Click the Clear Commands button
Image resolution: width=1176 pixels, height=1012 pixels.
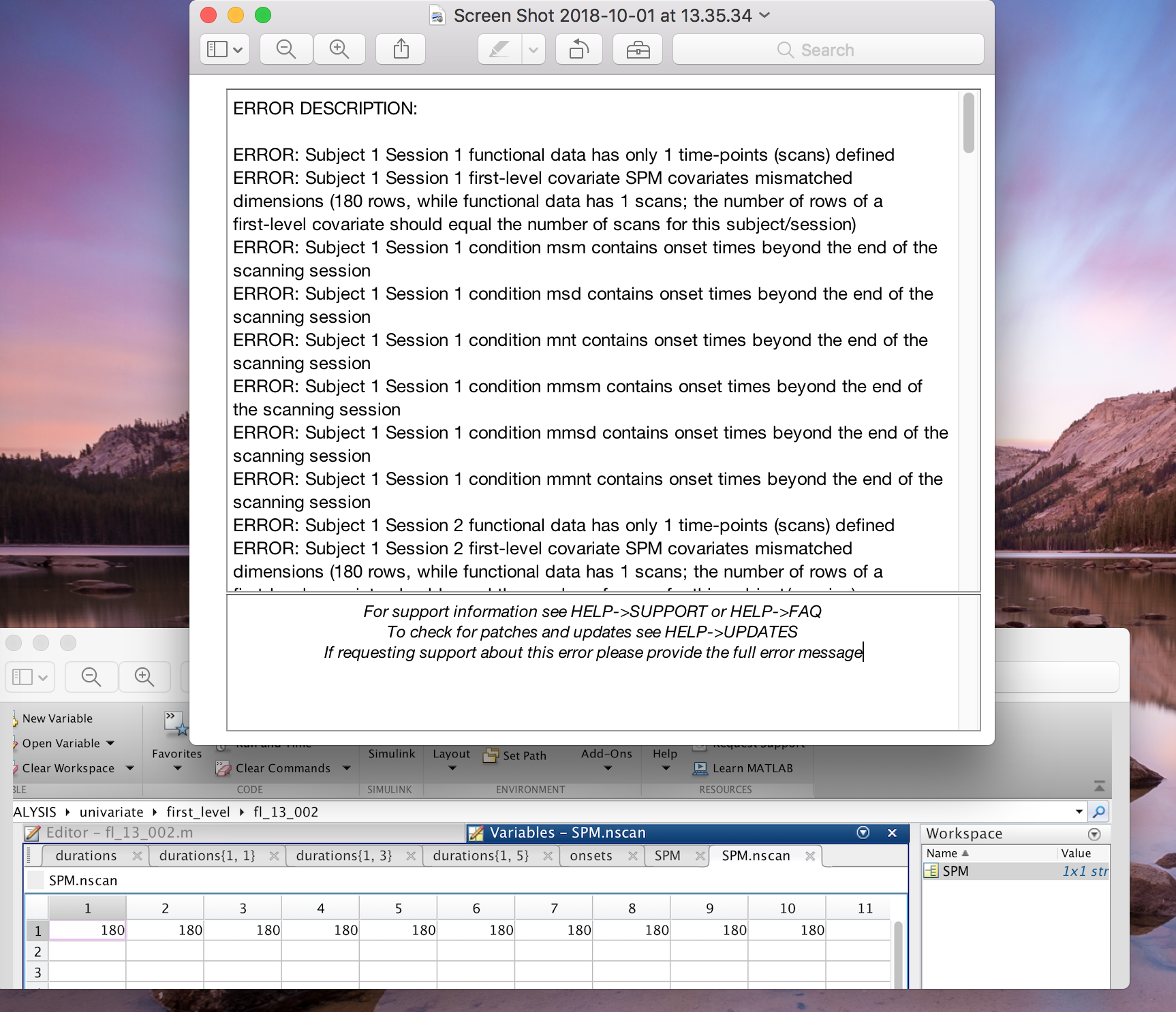(x=283, y=768)
